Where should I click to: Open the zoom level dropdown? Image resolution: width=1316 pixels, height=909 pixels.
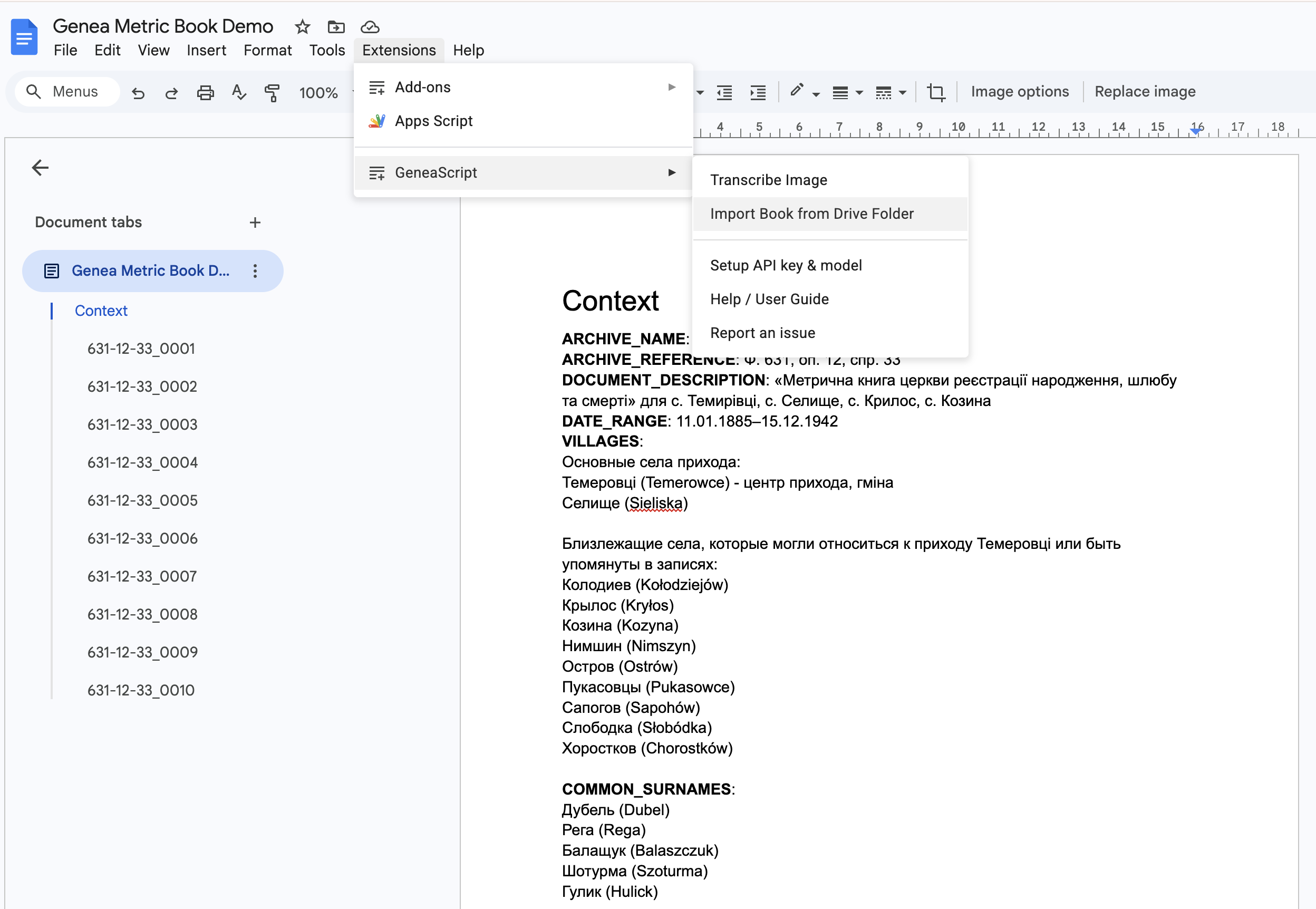click(x=322, y=92)
